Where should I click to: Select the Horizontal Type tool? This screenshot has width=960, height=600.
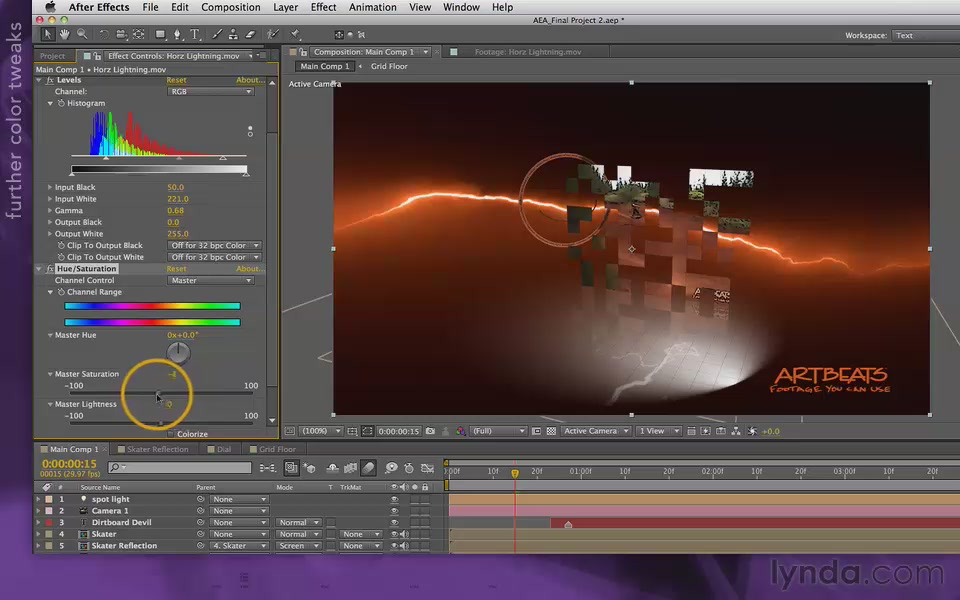point(195,34)
